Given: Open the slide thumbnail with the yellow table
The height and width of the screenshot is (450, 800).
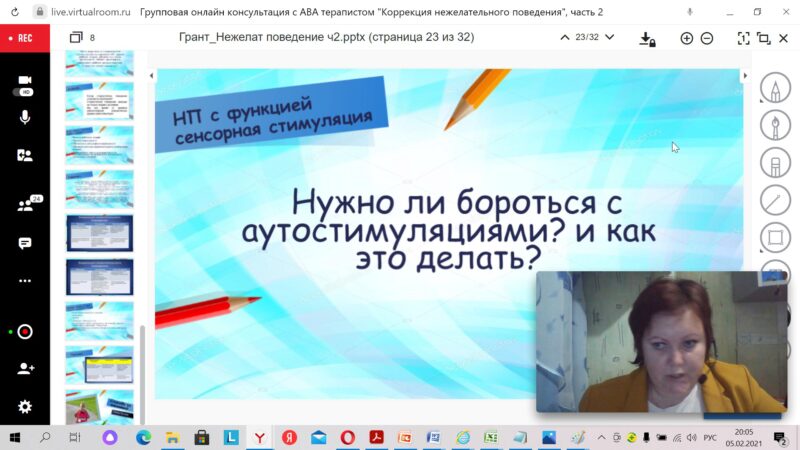Looking at the screenshot, I should tap(99, 365).
